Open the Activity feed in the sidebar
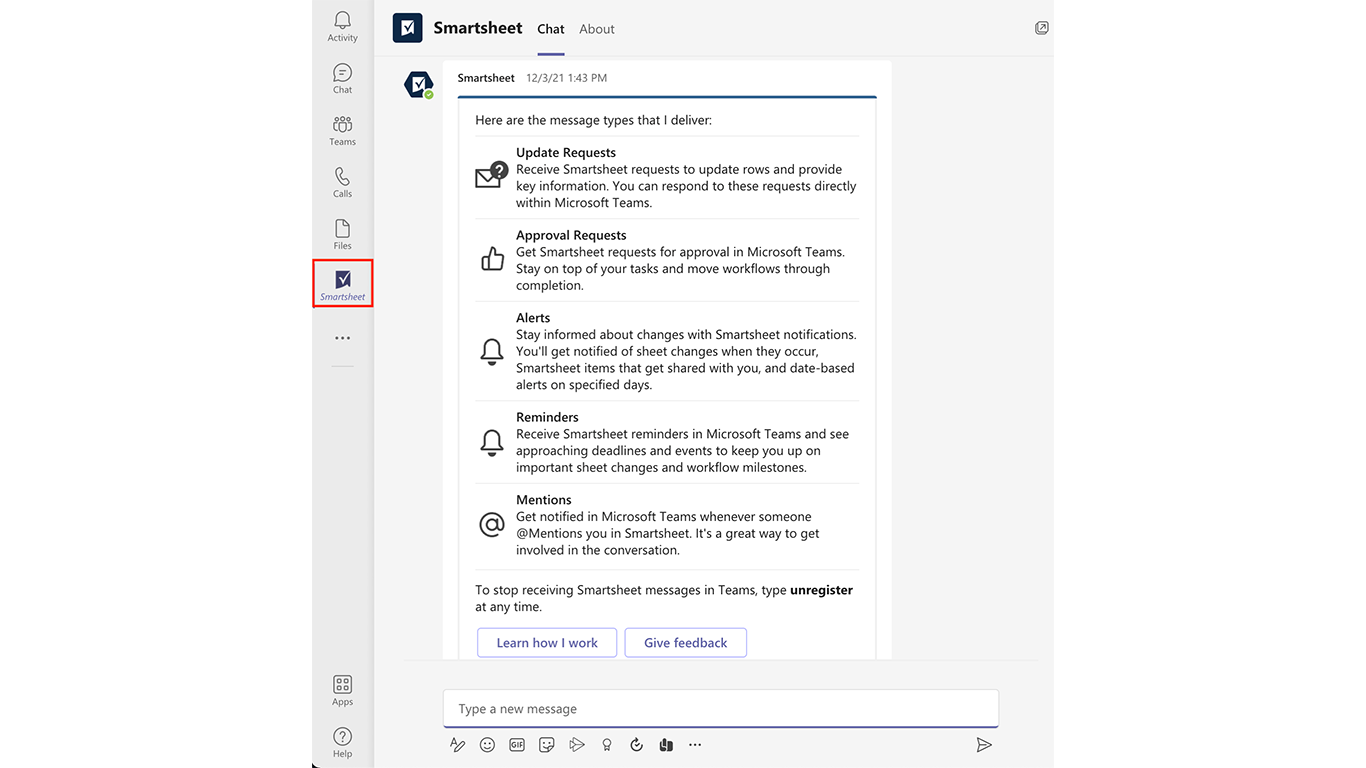 click(342, 26)
